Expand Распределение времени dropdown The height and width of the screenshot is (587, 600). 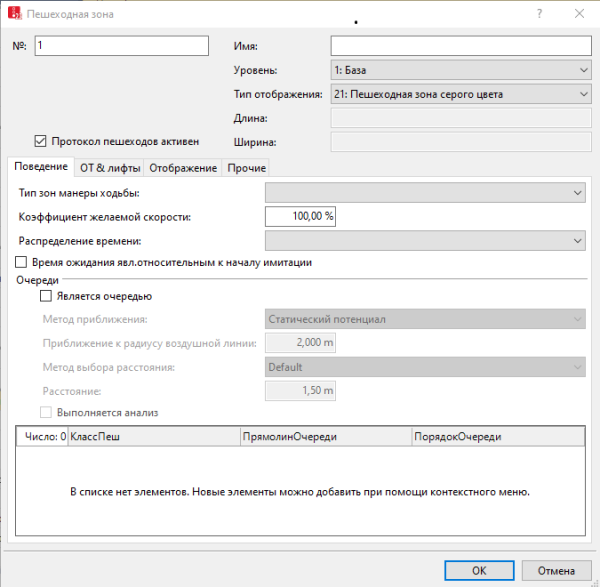(425, 241)
